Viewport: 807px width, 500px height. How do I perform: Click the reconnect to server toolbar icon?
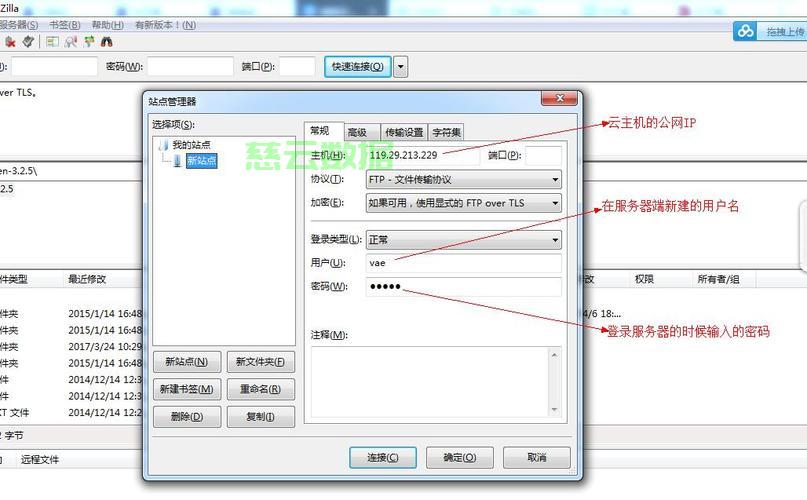click(28, 42)
